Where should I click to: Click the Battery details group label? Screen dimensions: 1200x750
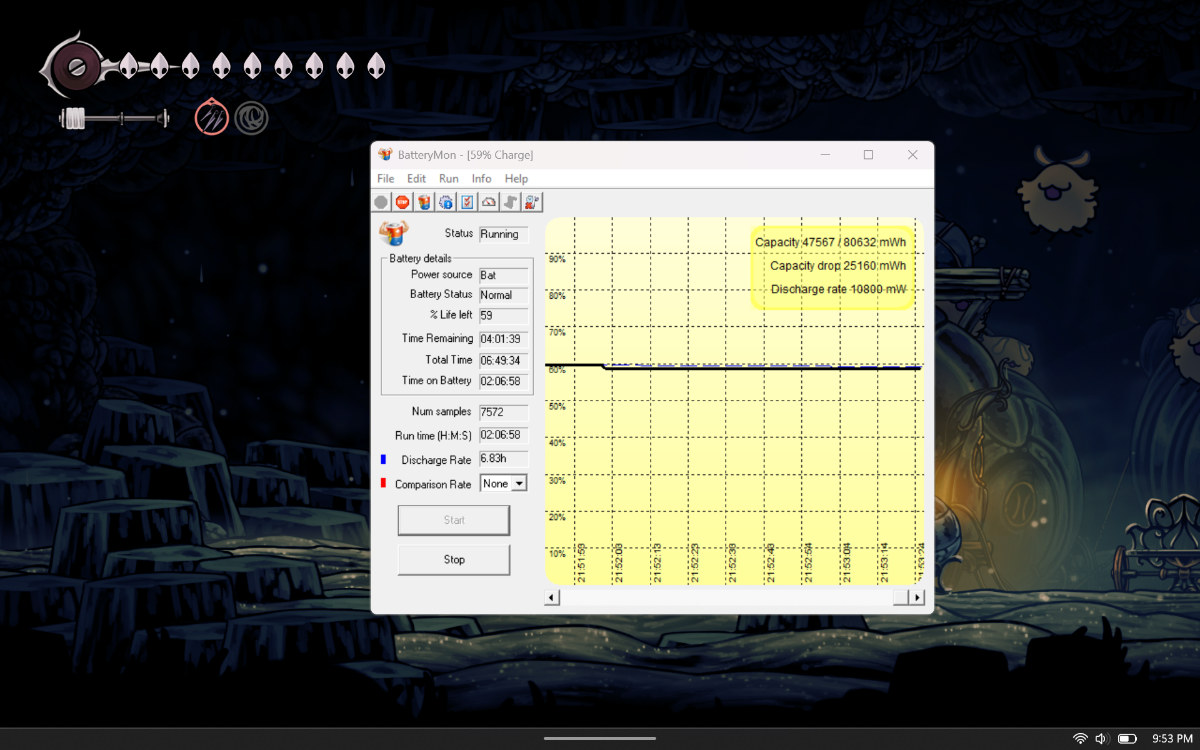click(x=420, y=258)
